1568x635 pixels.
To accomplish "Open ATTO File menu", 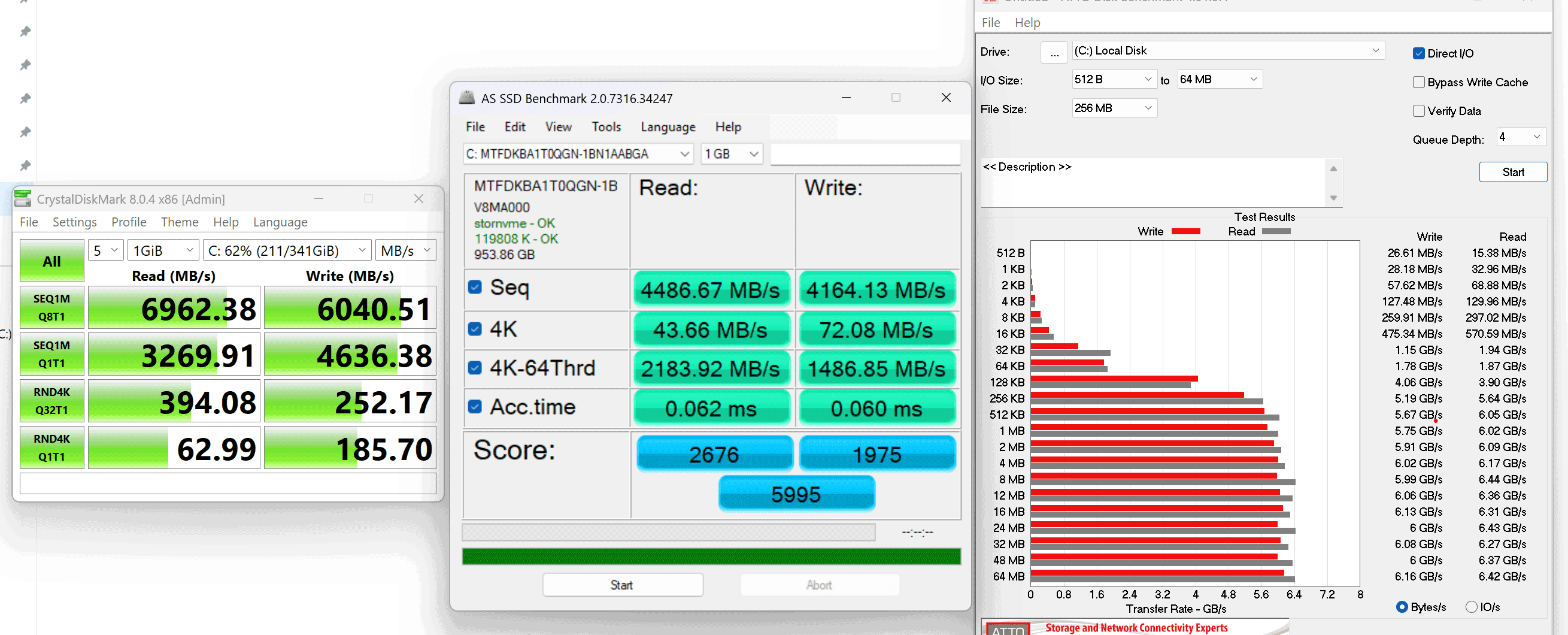I will tap(990, 23).
